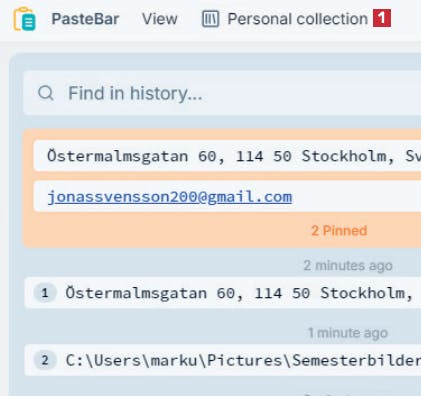421x396 pixels.
Task: Select blank space in pinned email row
Action: point(357,197)
